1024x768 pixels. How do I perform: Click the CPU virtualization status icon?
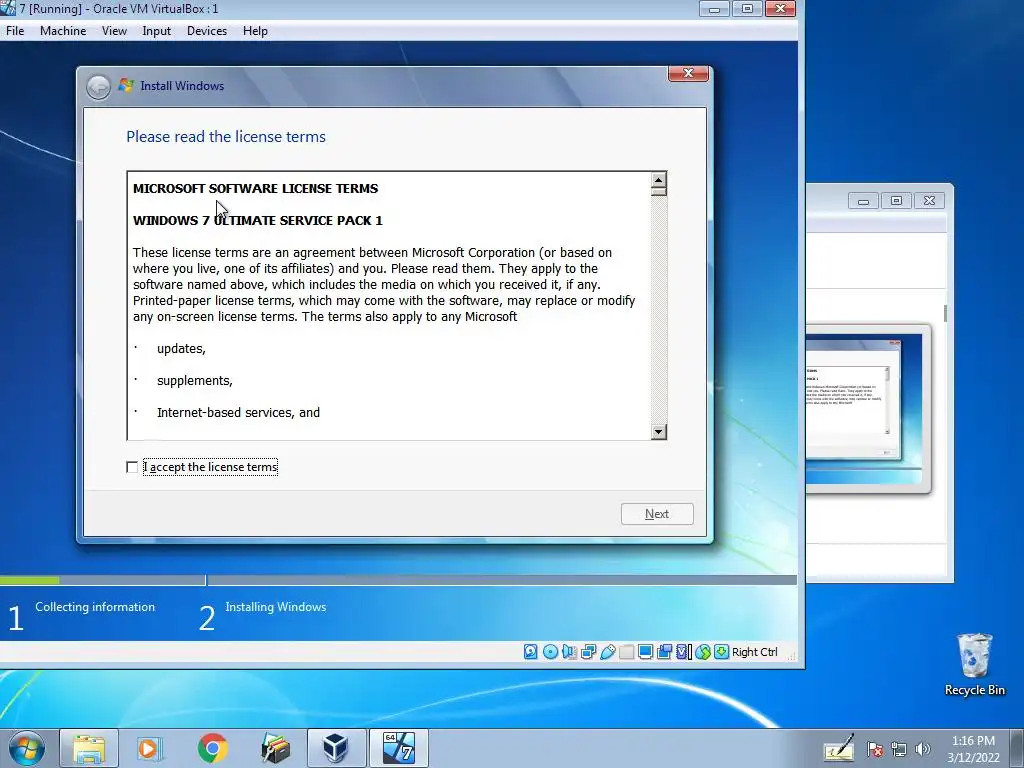(683, 652)
